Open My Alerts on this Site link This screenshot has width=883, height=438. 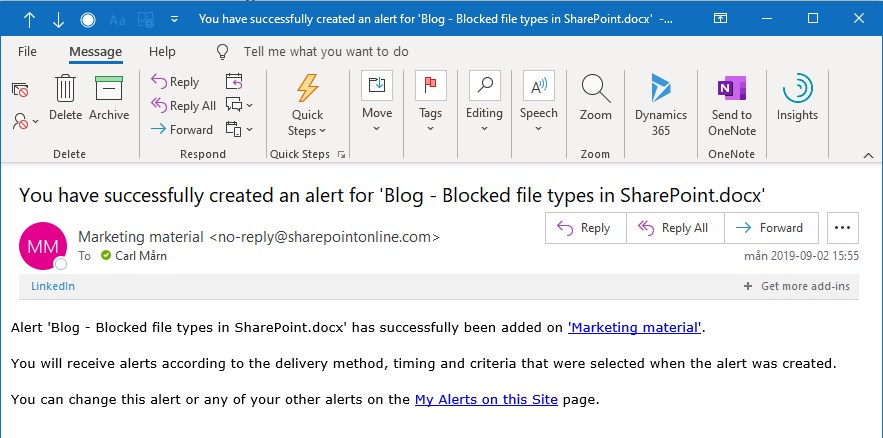coord(486,400)
